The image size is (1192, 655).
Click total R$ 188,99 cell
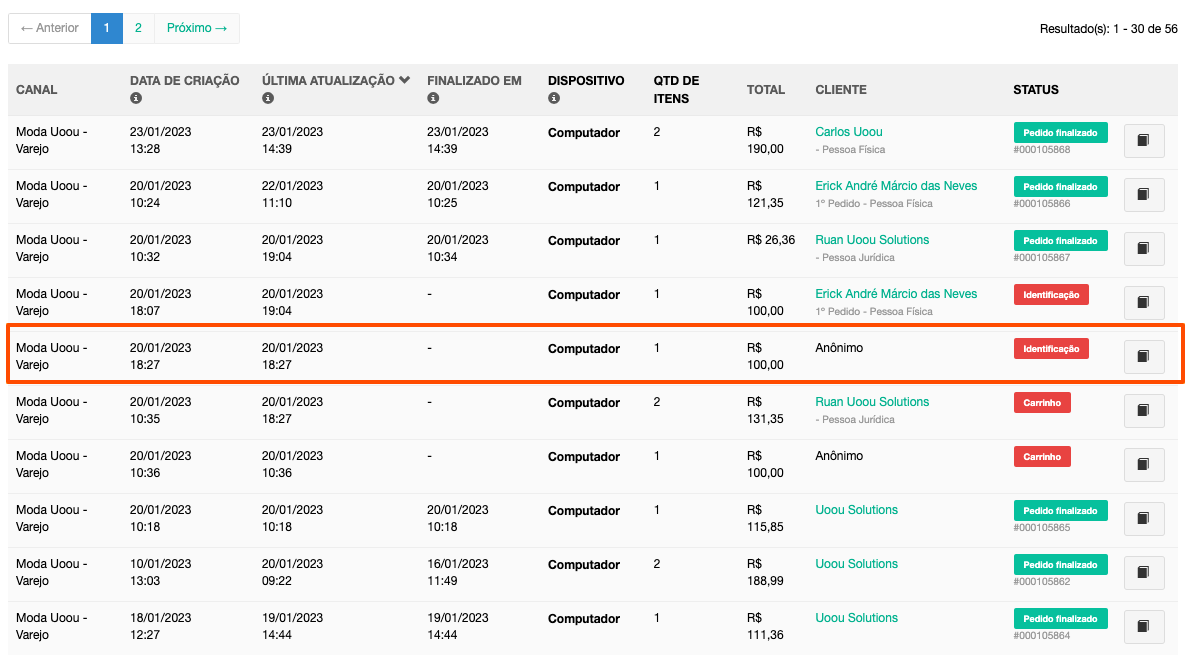pyautogui.click(x=765, y=572)
